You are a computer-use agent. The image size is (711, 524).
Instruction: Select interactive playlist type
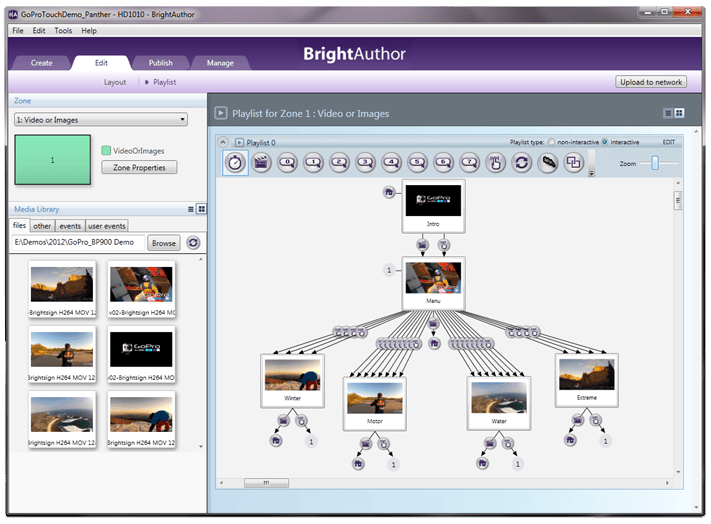point(605,142)
